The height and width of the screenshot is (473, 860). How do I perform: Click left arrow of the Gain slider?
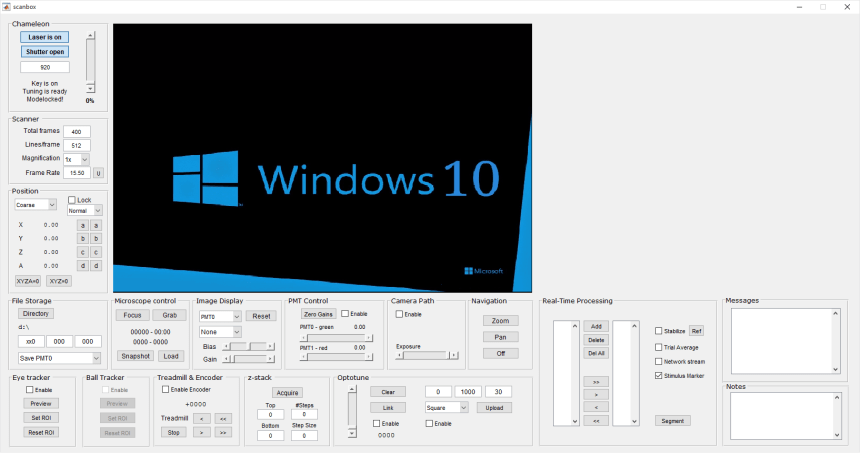(x=226, y=359)
